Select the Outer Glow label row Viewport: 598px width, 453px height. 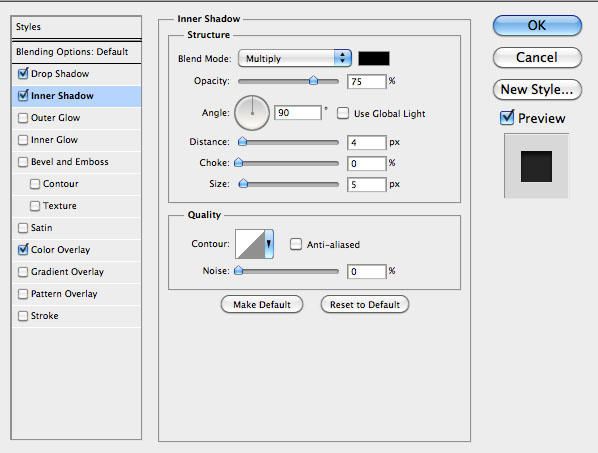(76, 118)
